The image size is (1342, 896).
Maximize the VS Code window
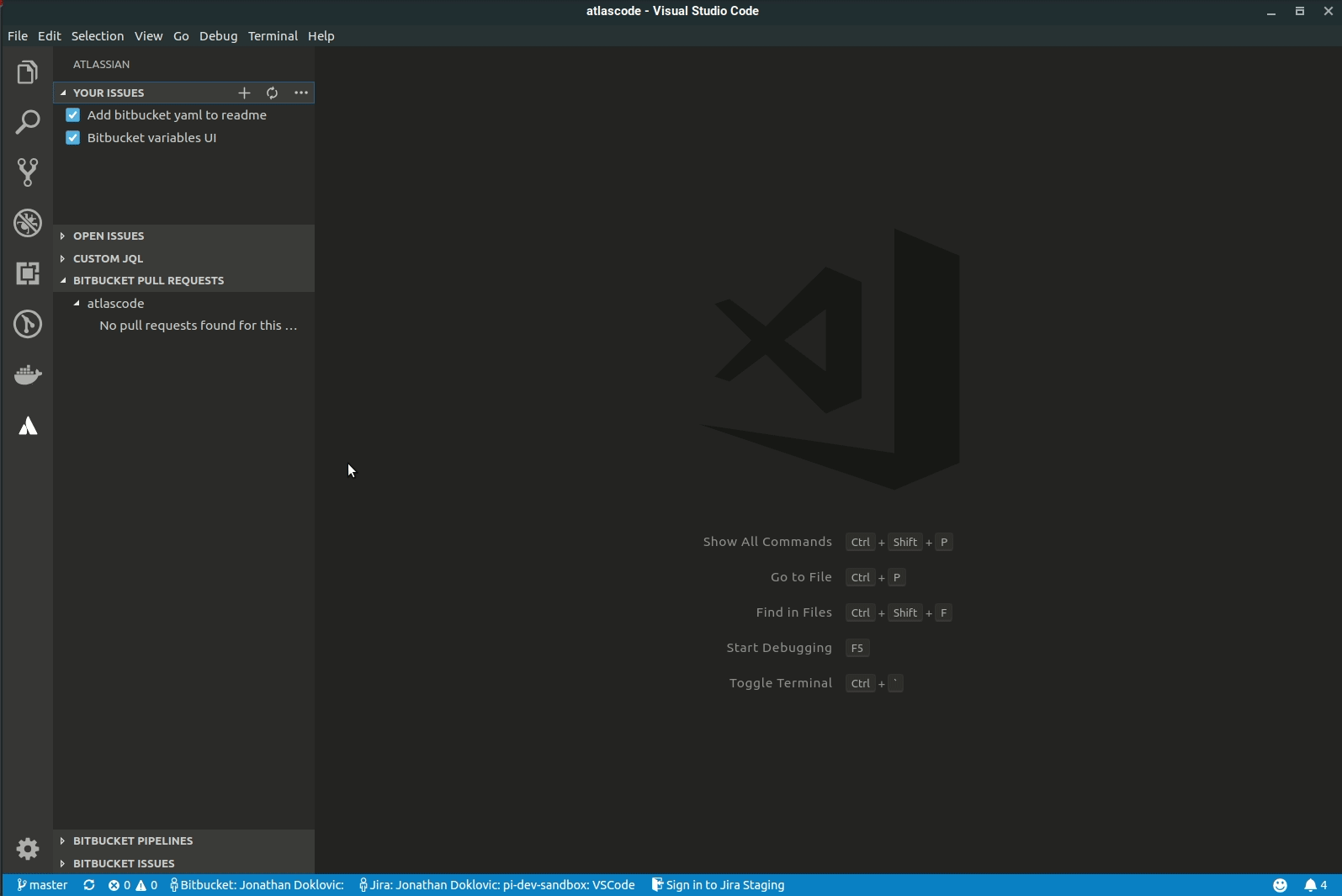[1300, 11]
